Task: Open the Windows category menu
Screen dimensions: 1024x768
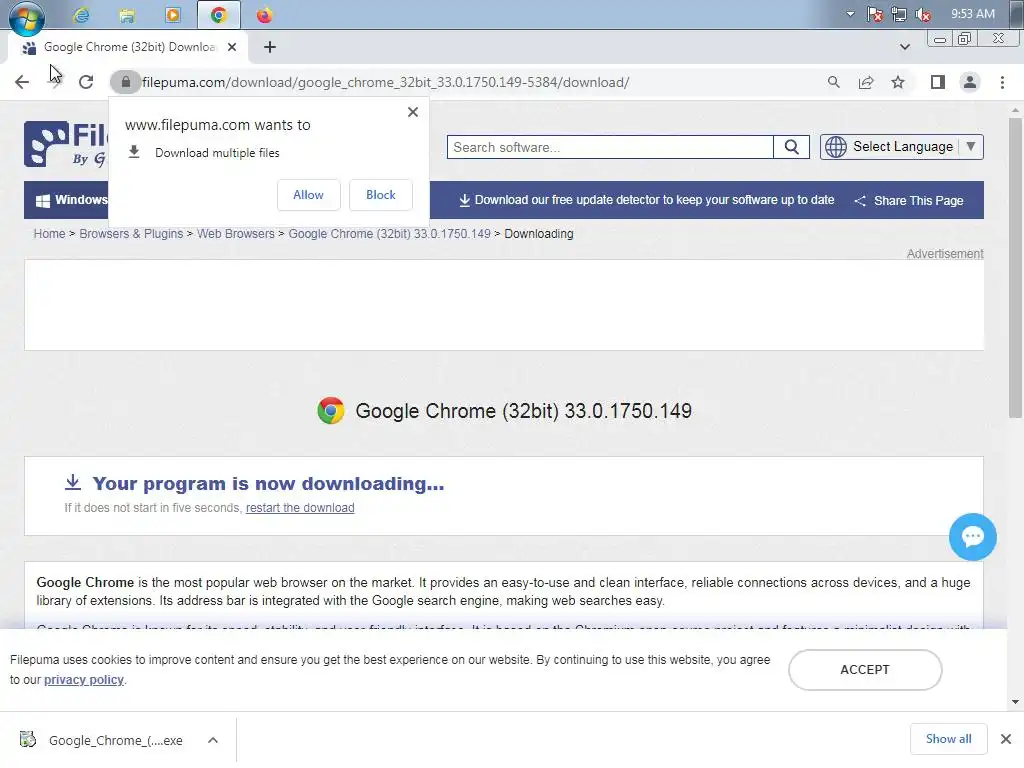Action: coord(71,200)
